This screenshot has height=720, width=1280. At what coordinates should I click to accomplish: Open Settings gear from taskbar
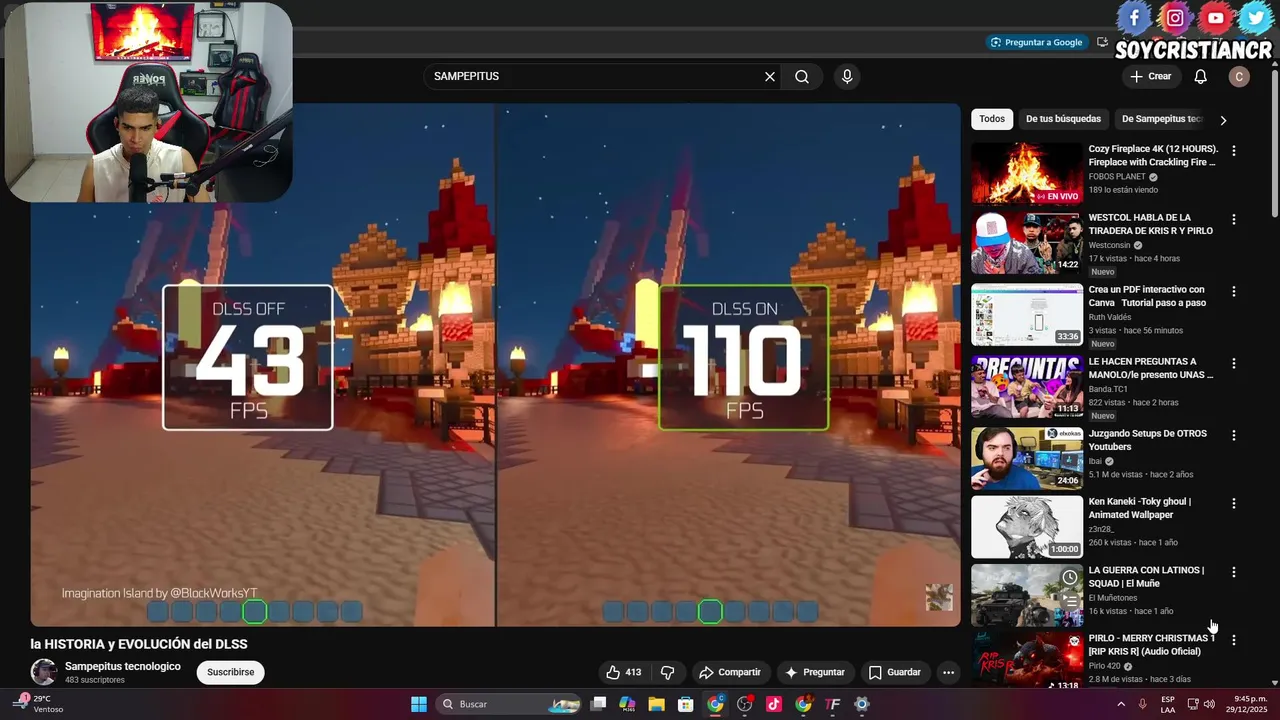pos(862,704)
